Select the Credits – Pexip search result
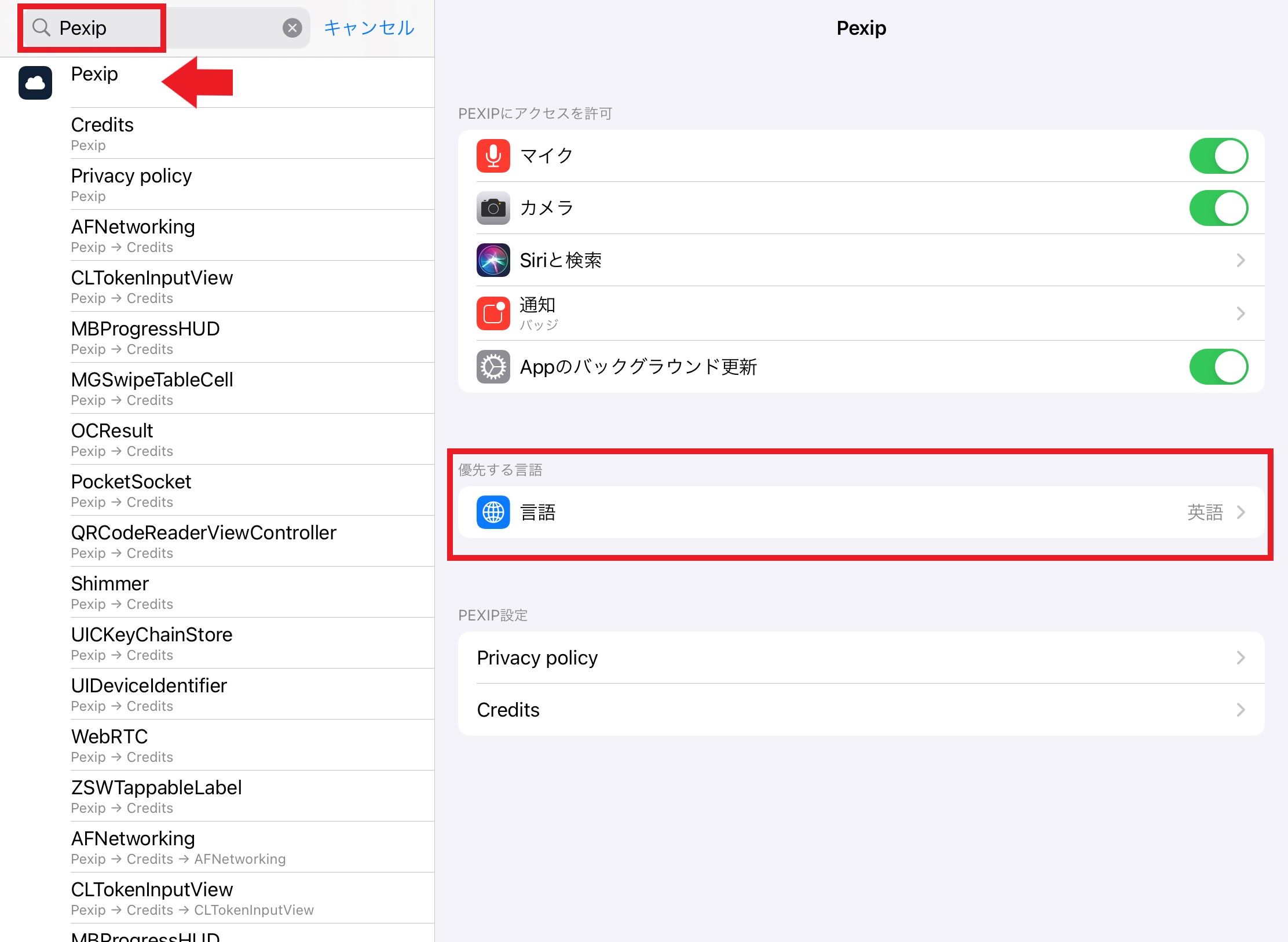The width and height of the screenshot is (1288, 942). [x=217, y=133]
